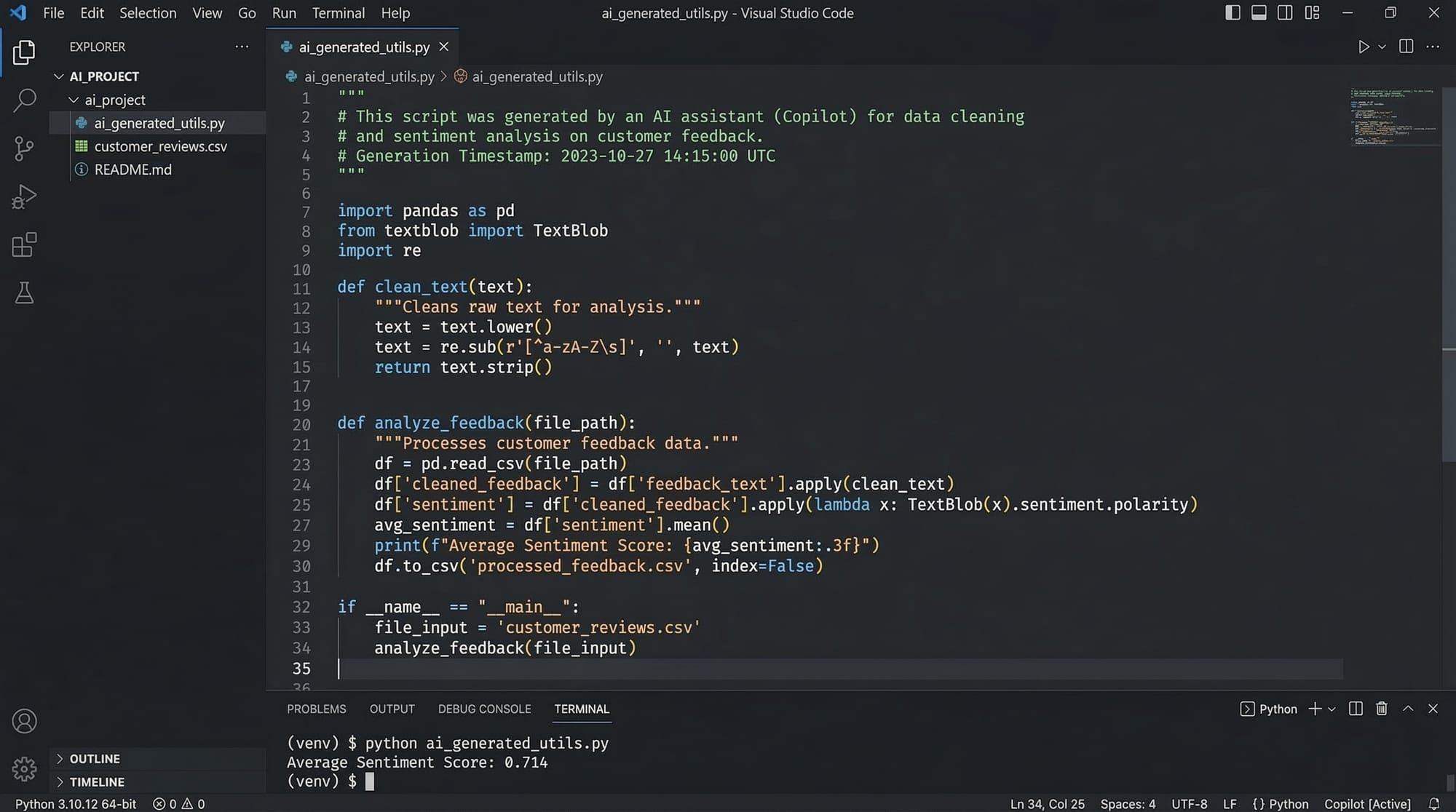Open the Source Control view
This screenshot has height=812, width=1456.
tap(24, 148)
